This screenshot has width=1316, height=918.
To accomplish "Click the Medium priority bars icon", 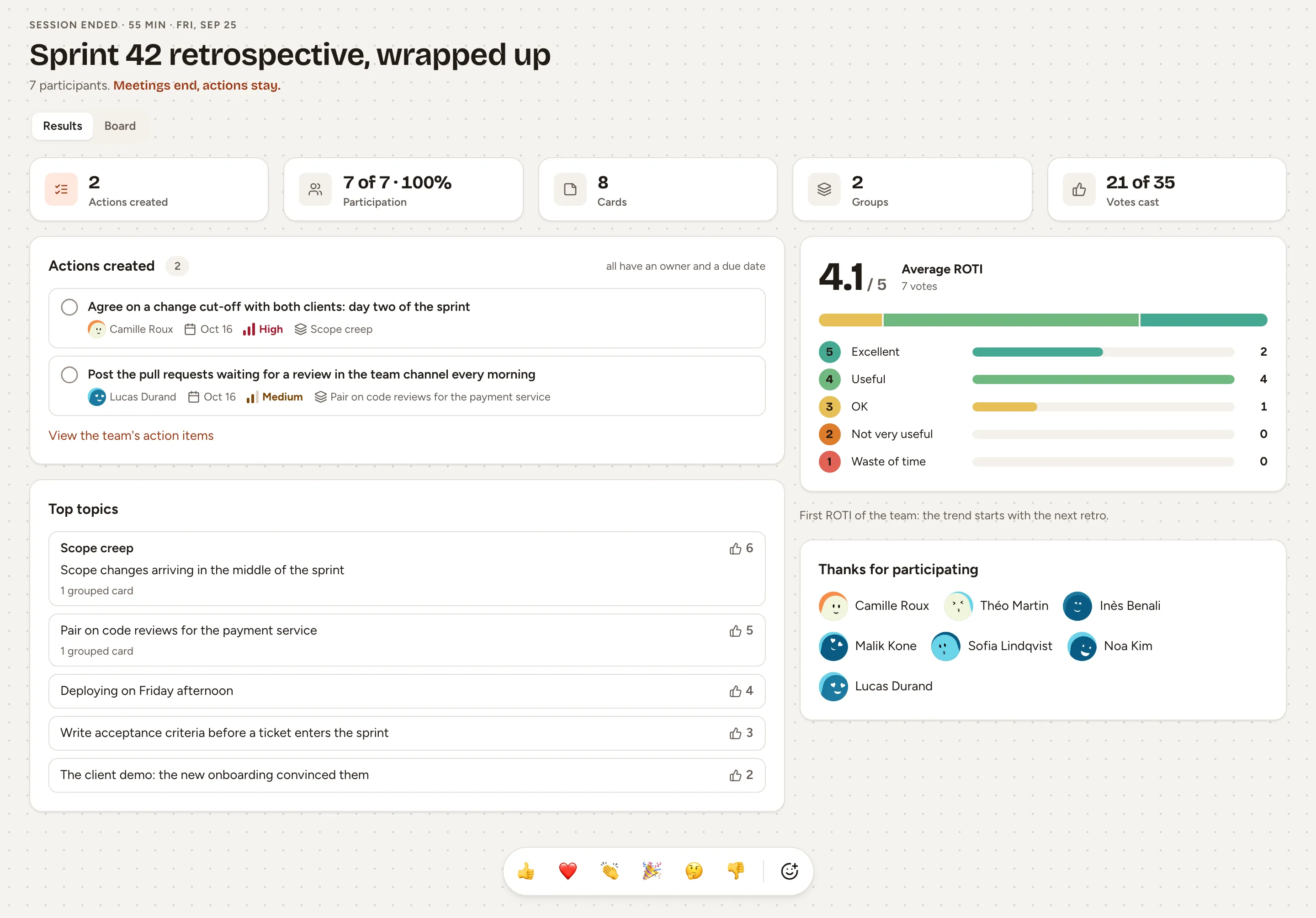I will 252,397.
